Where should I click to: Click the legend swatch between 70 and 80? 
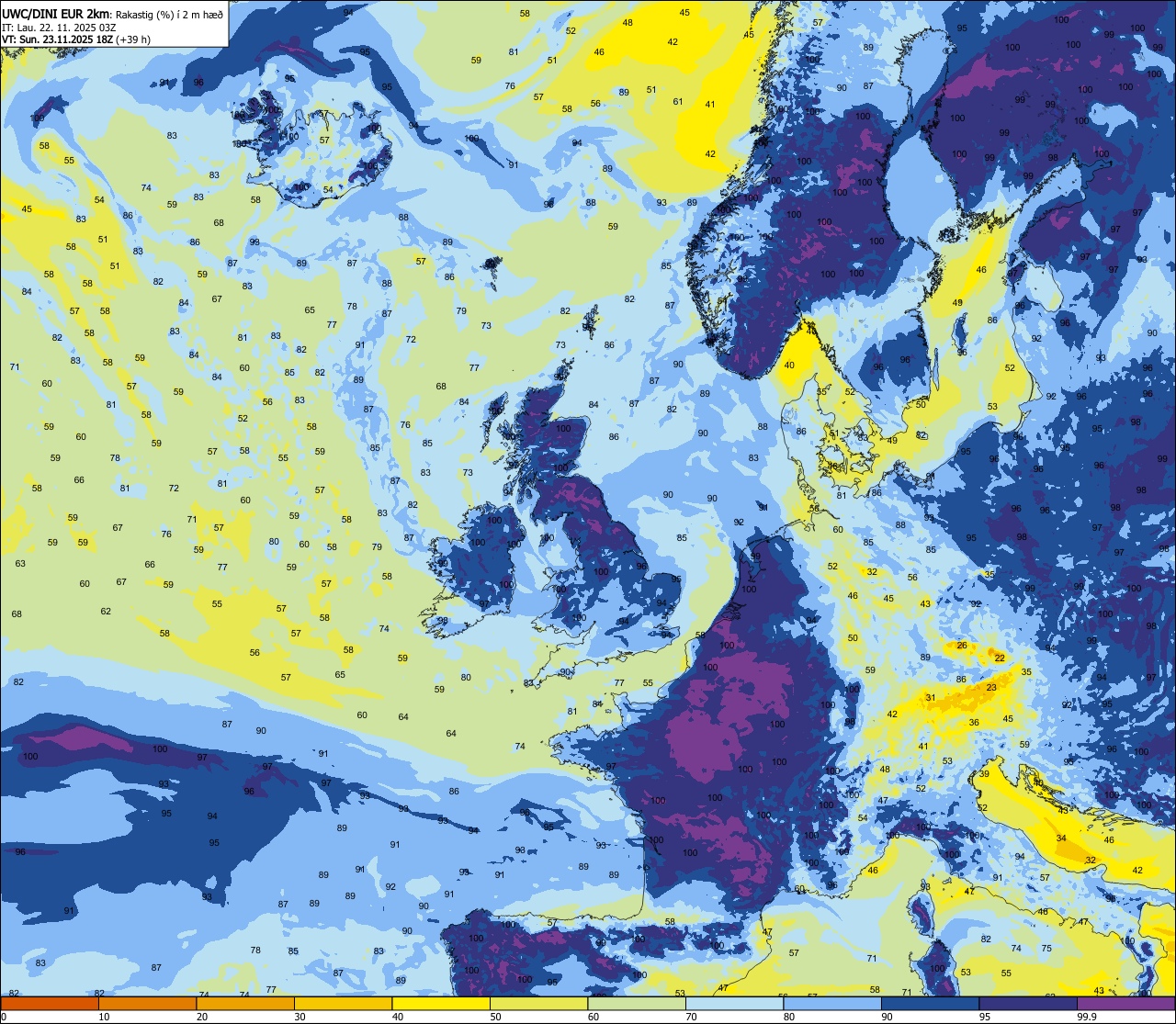coord(734,1003)
